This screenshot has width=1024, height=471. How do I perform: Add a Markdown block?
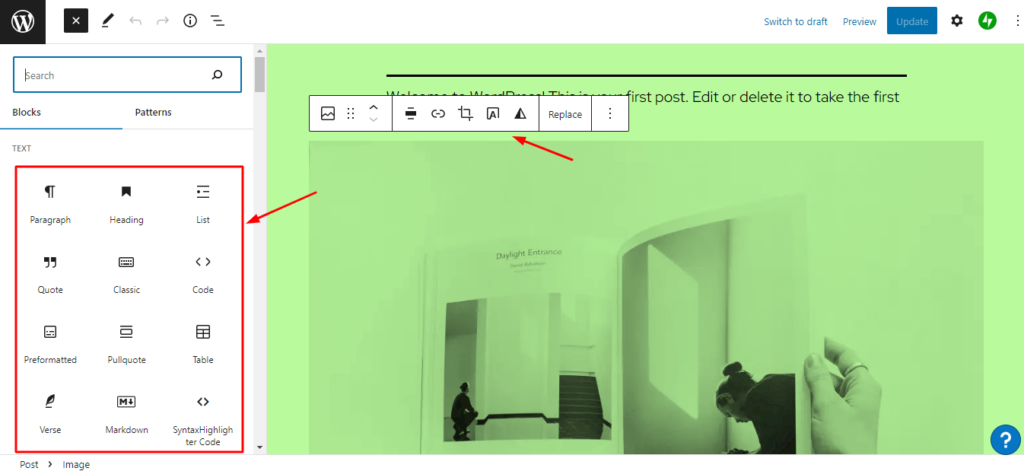coord(127,414)
